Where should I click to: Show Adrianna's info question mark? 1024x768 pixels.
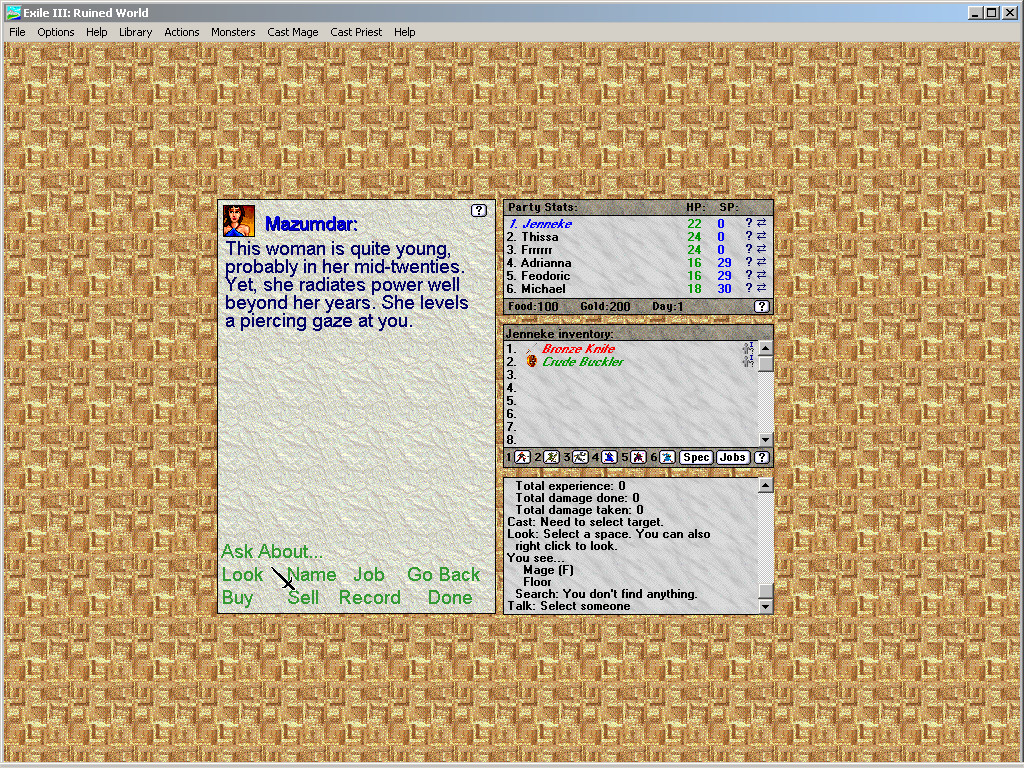pyautogui.click(x=749, y=263)
